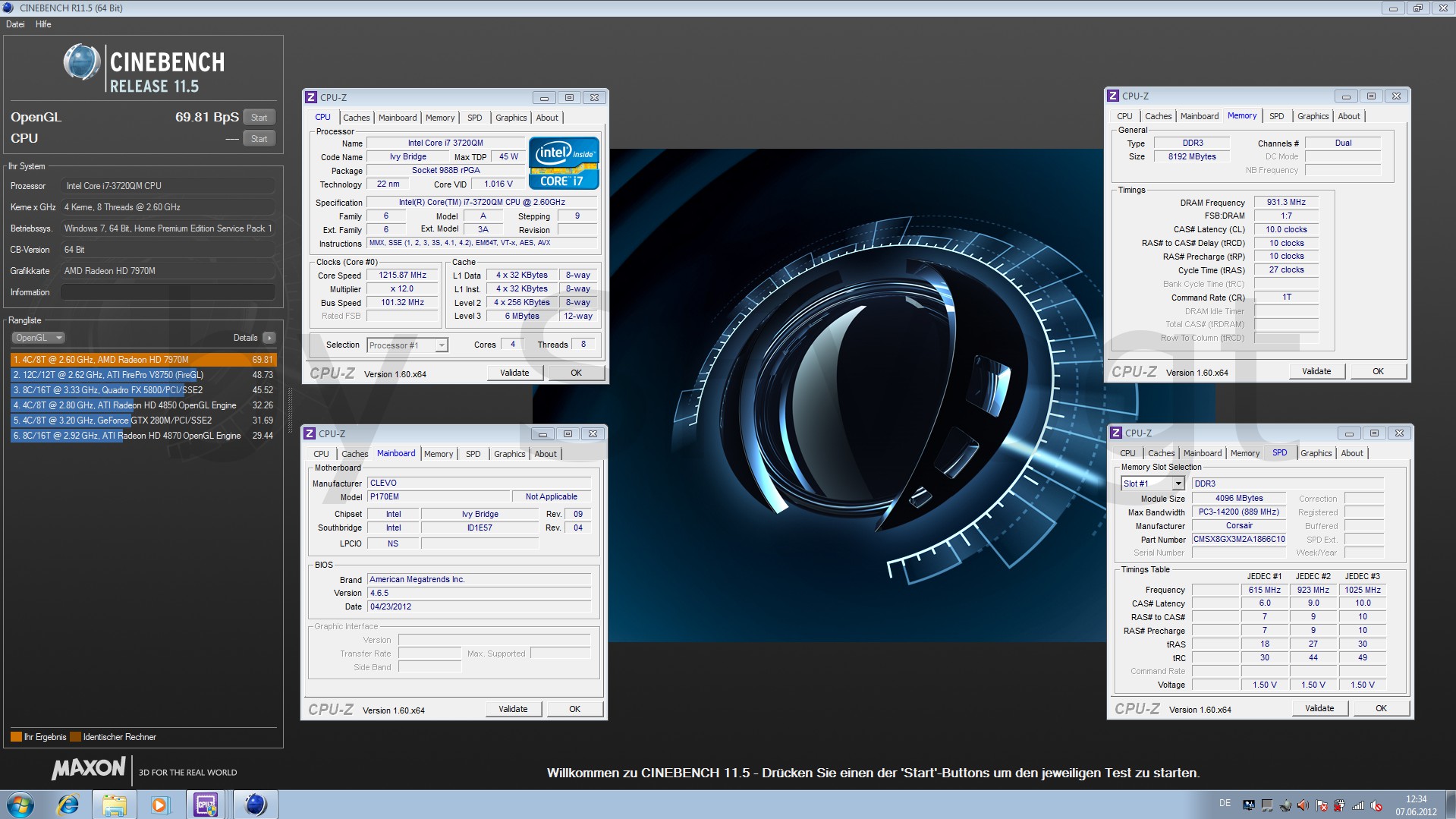Click Validate in the CPU tab window

514,373
